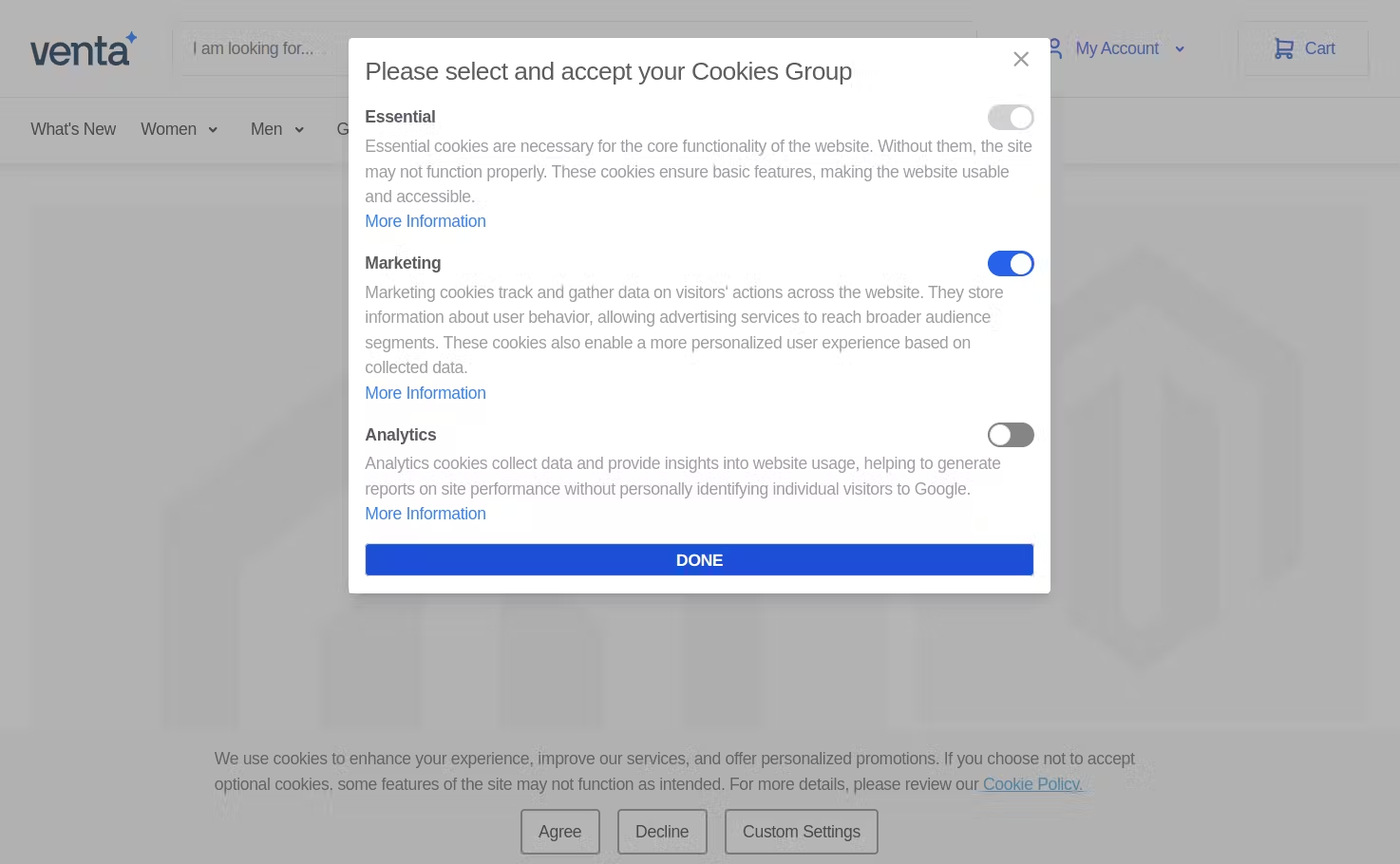Enable the Analytics cookies toggle
Viewport: 1400px width, 864px height.
(x=1011, y=434)
